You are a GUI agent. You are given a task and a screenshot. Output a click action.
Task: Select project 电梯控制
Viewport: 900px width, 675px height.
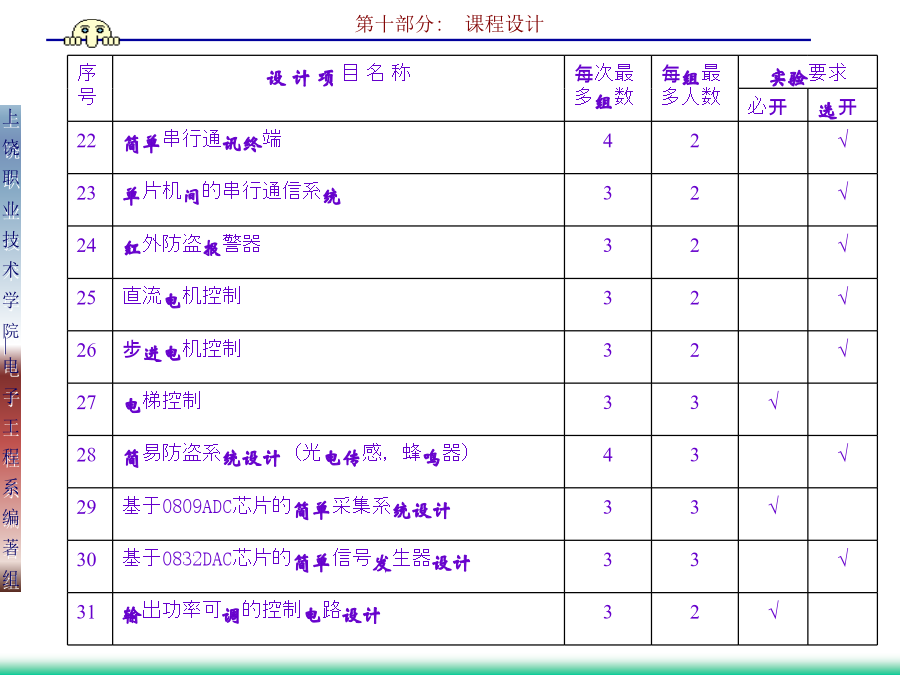click(x=162, y=402)
